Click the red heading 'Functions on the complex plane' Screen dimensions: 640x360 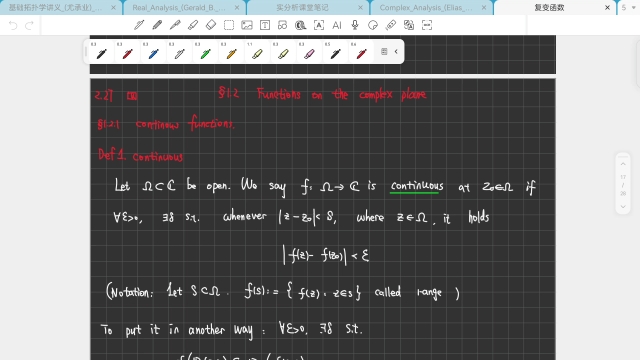tap(342, 94)
